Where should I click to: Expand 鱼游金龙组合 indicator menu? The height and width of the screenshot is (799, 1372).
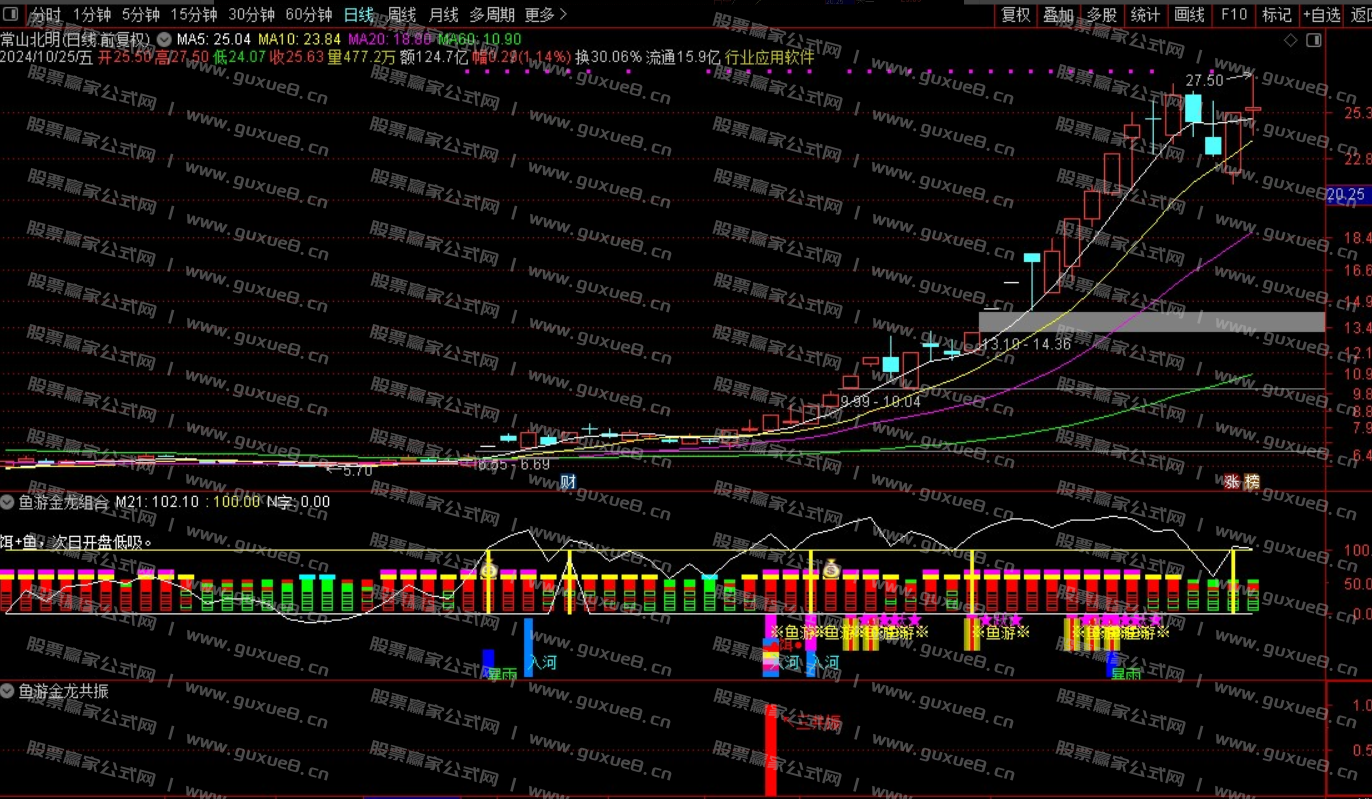8,502
